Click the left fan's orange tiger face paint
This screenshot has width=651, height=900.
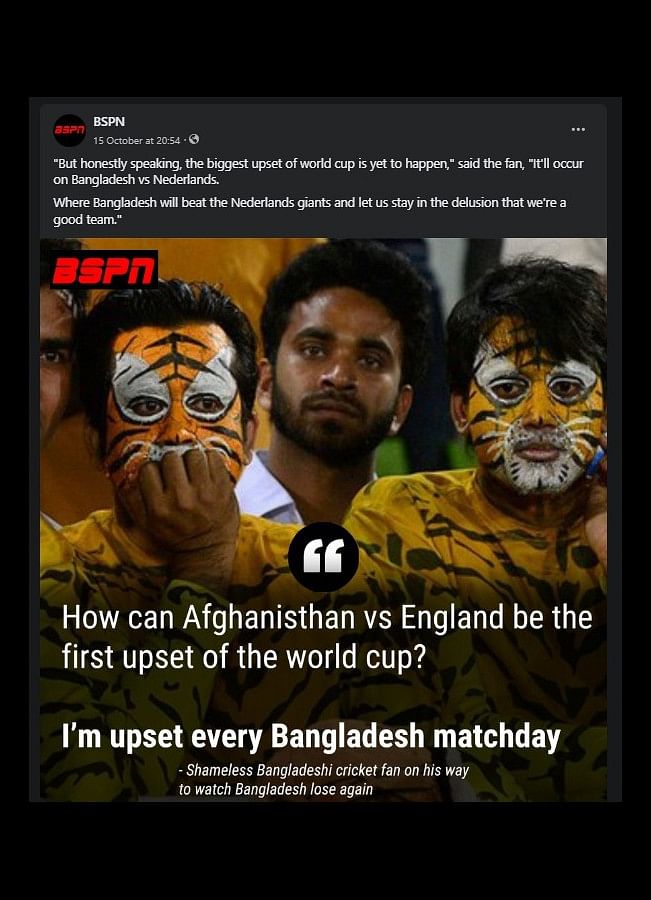click(x=175, y=396)
